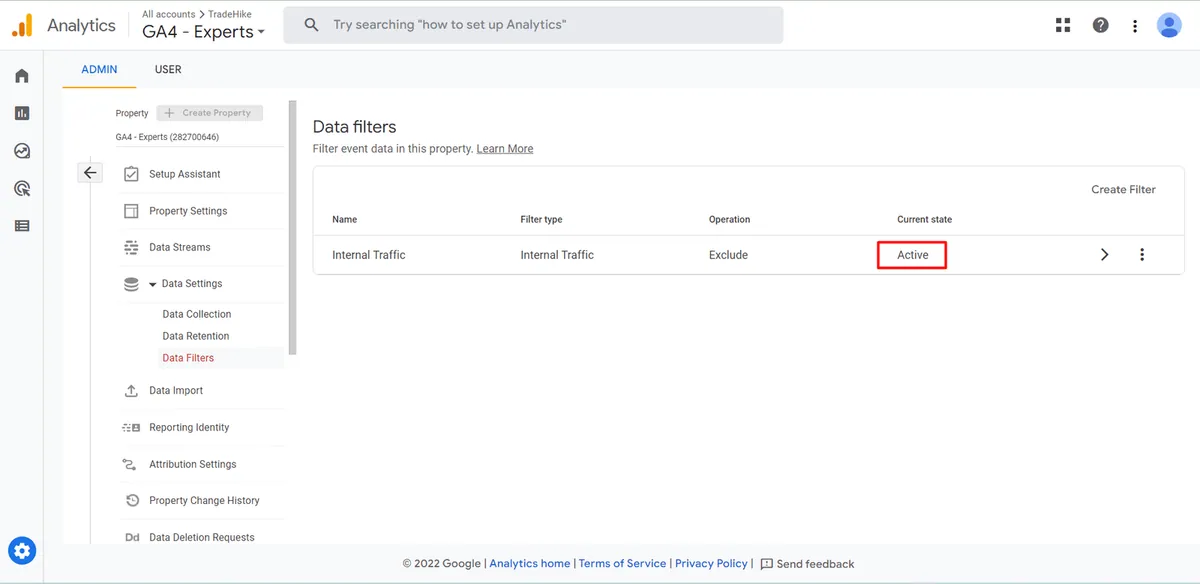
Task: Open Internal Traffic row three-dot menu
Action: pos(1142,255)
